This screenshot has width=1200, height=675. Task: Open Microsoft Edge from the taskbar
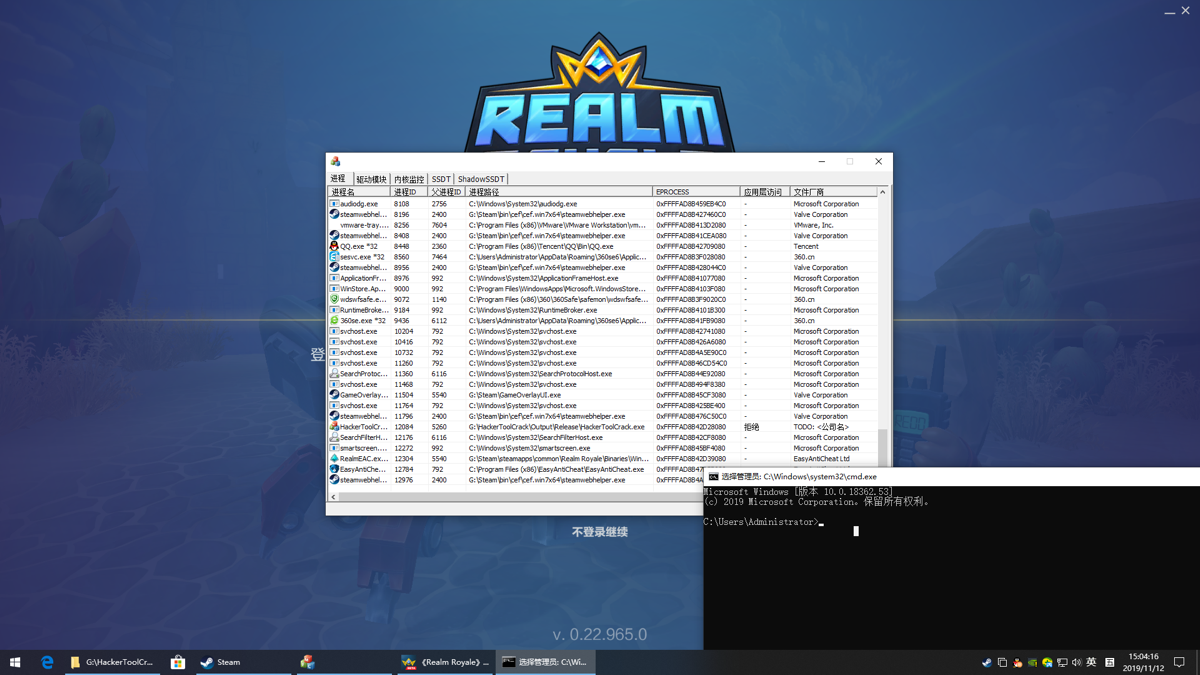point(47,662)
